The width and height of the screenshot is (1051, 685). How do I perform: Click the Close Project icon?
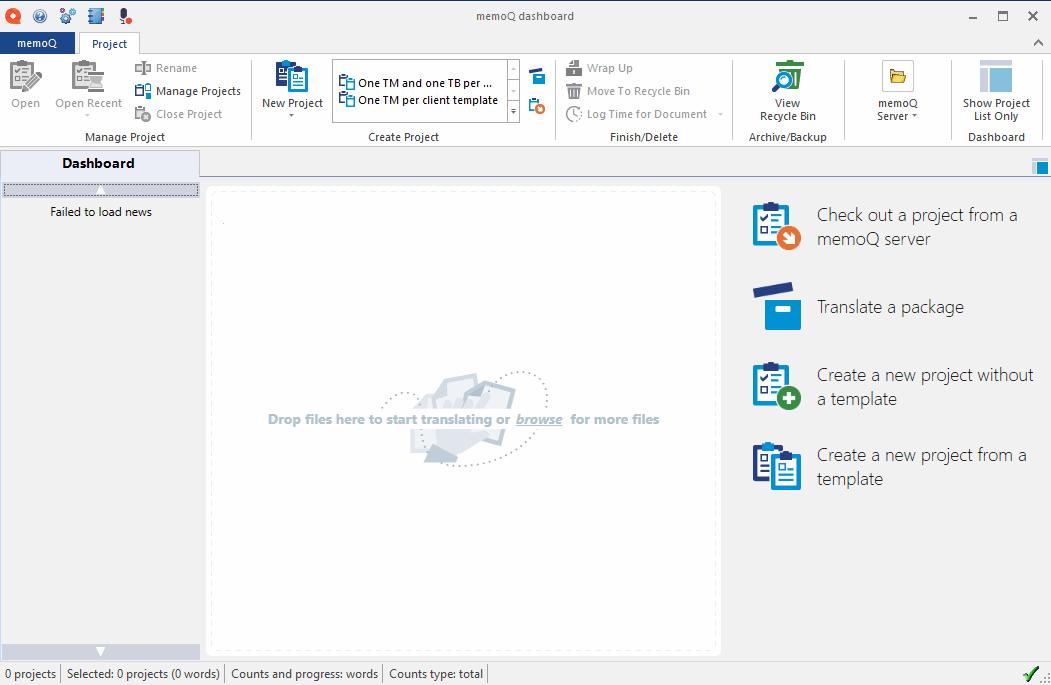tap(143, 114)
